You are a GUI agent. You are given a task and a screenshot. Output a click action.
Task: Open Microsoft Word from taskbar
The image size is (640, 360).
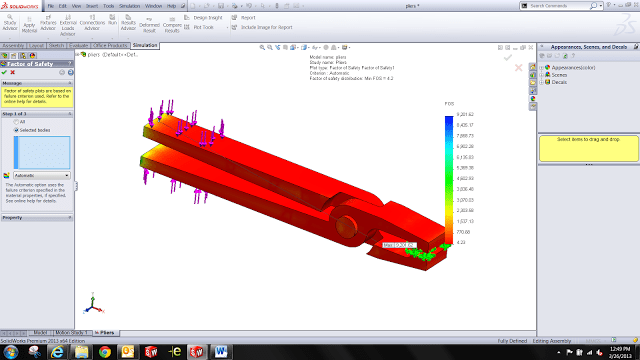pyautogui.click(x=221, y=352)
